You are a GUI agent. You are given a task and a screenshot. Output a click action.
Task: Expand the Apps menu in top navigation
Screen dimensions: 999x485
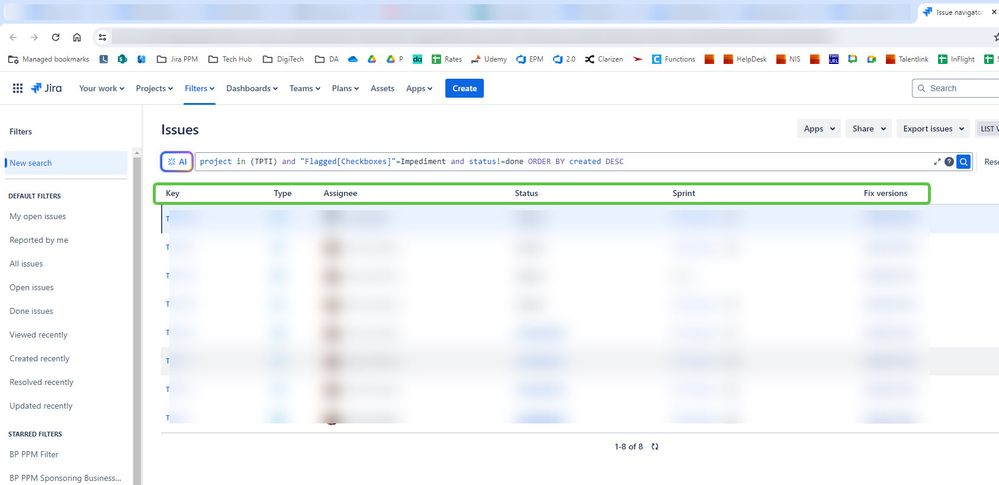point(419,89)
